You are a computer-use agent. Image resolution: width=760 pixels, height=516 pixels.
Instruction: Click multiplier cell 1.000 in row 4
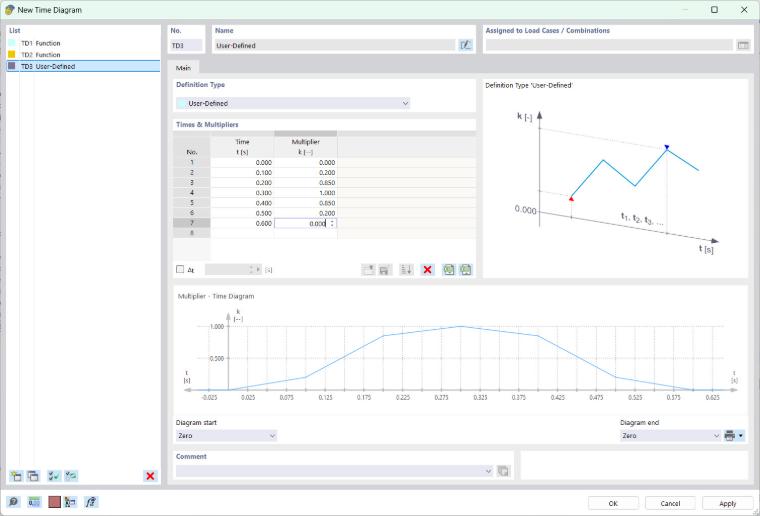pyautogui.click(x=306, y=193)
